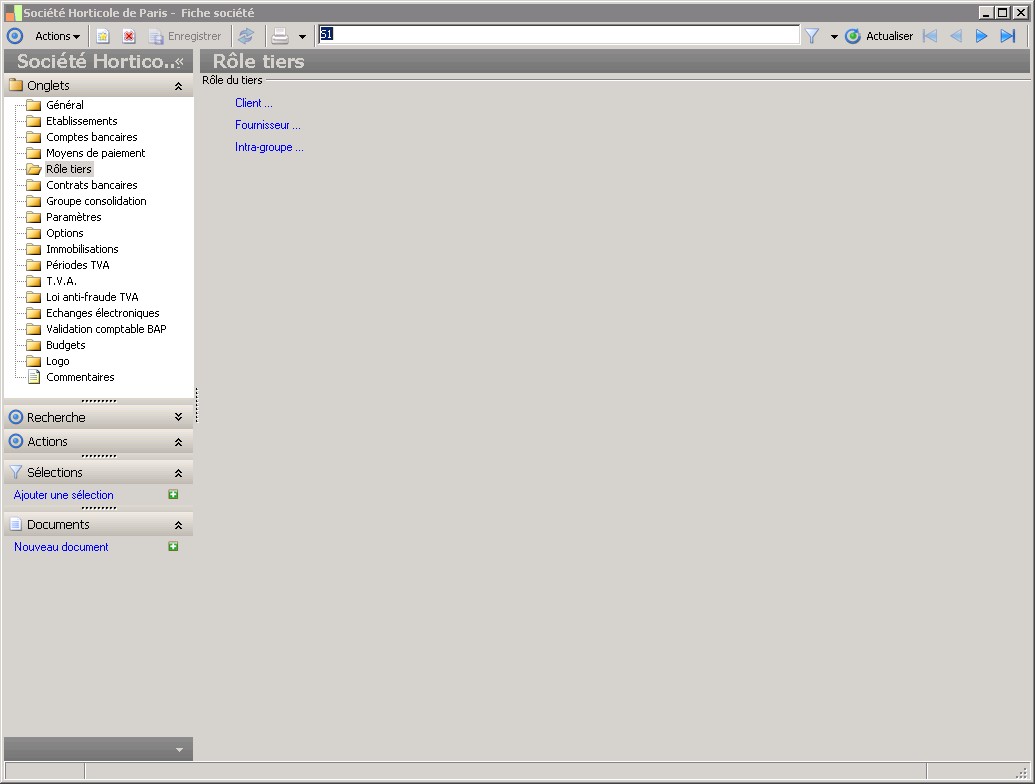Click Ajouter une sélection link
Image resolution: width=1035 pixels, height=784 pixels.
[x=63, y=495]
